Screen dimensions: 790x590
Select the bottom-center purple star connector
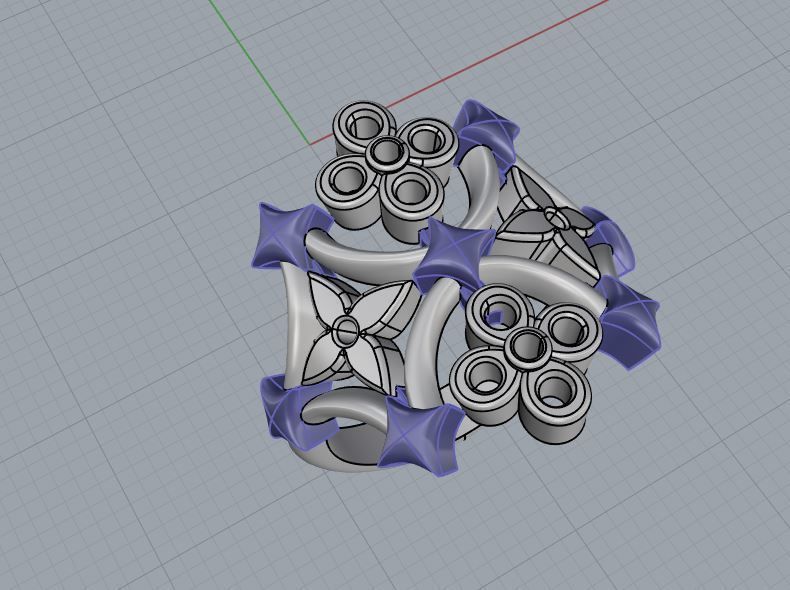pyautogui.click(x=422, y=437)
